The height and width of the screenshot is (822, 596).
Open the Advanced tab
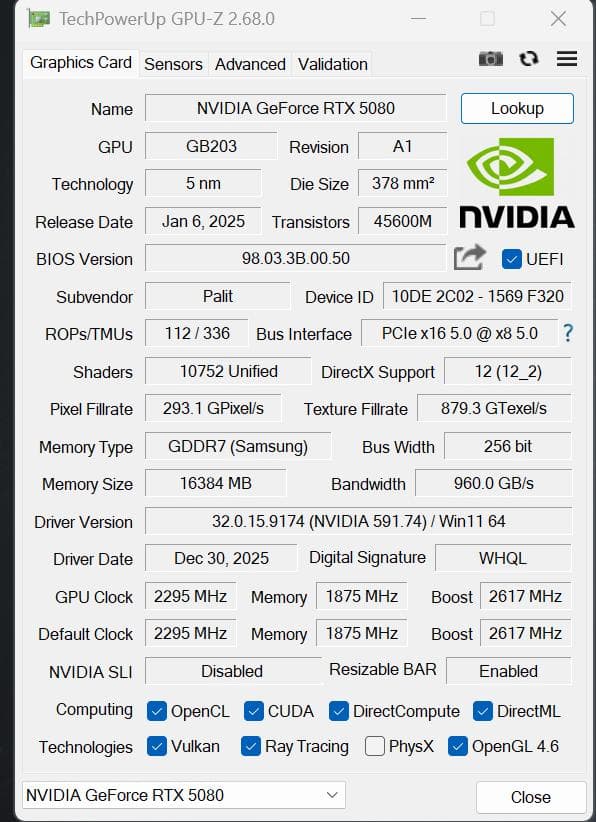point(249,64)
